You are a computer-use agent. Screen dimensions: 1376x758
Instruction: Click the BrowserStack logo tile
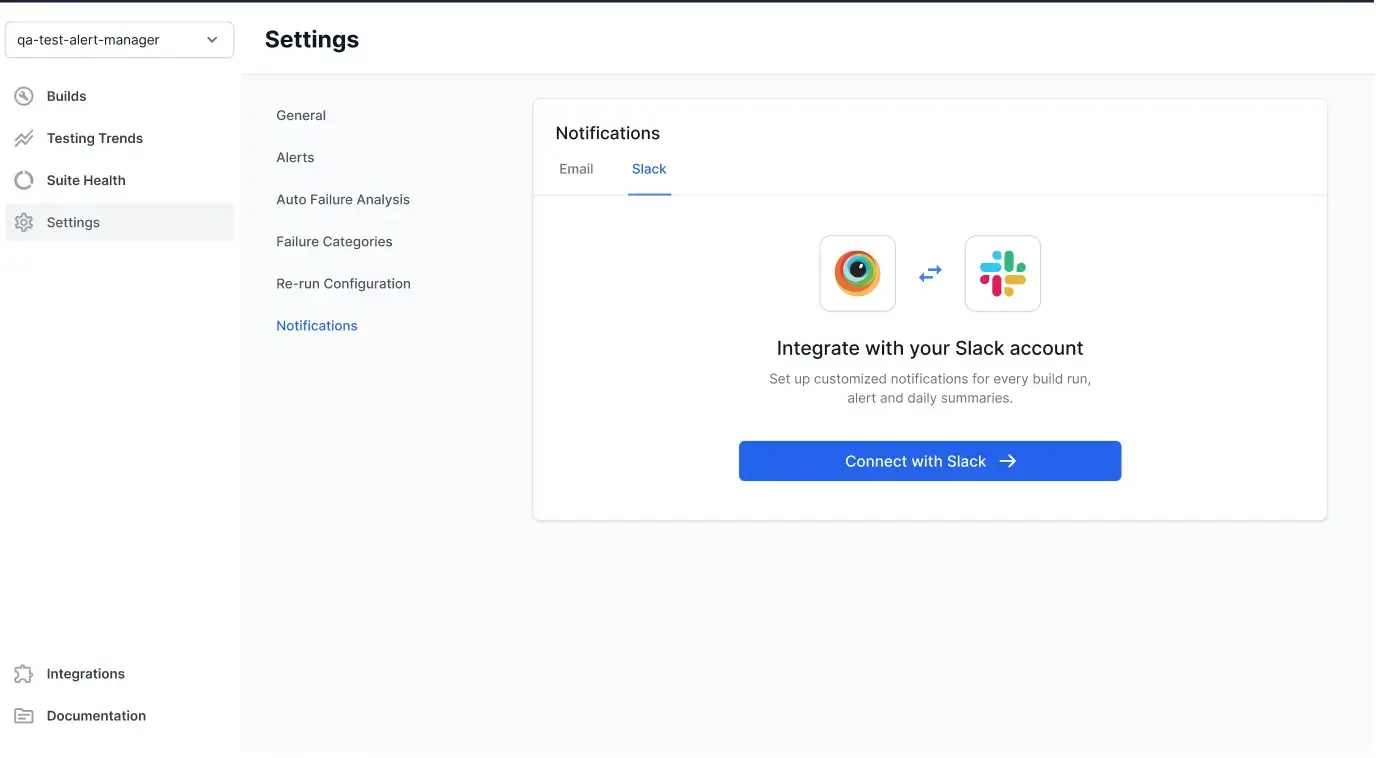pyautogui.click(x=857, y=273)
